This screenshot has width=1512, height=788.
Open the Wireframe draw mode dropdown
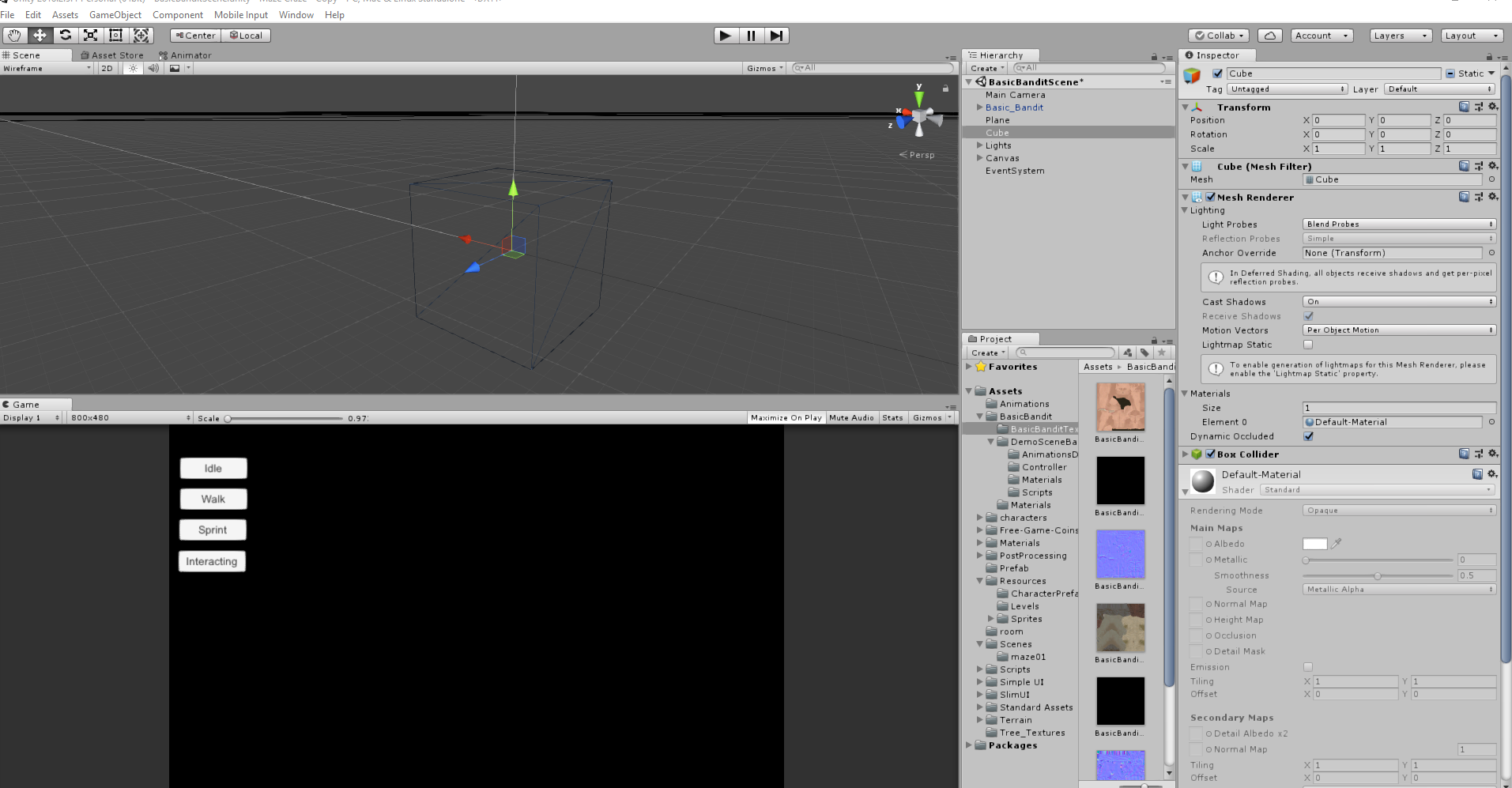(x=47, y=68)
